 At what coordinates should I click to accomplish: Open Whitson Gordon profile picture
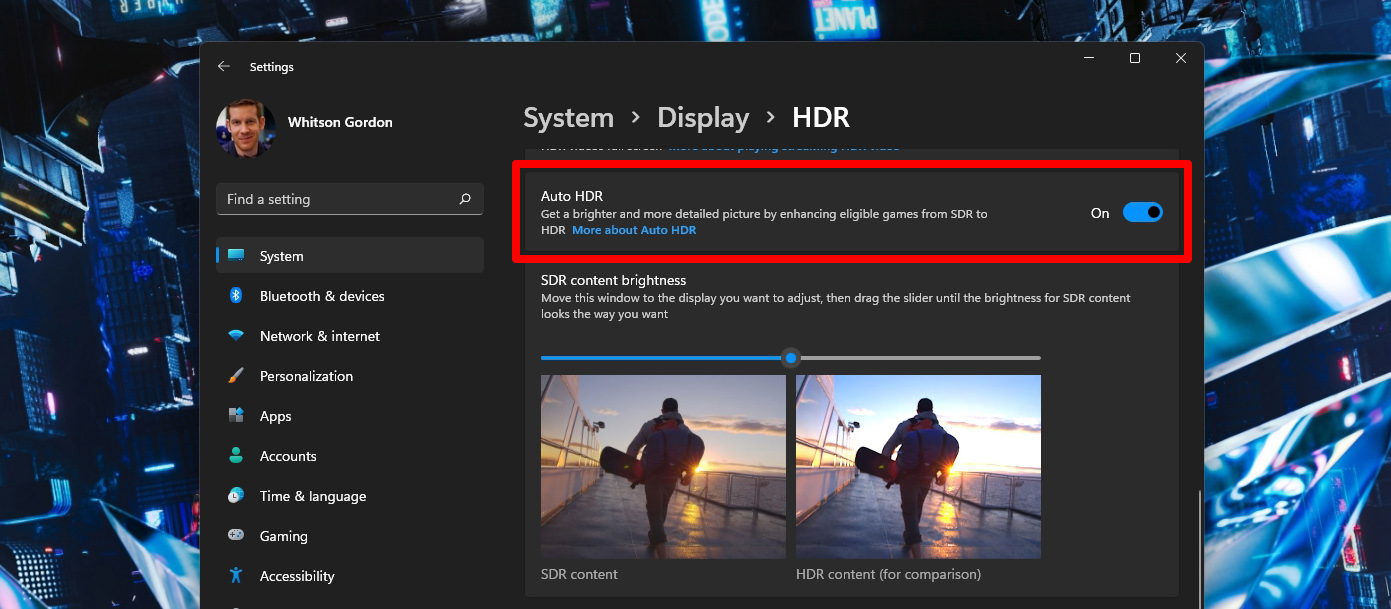[x=245, y=129]
